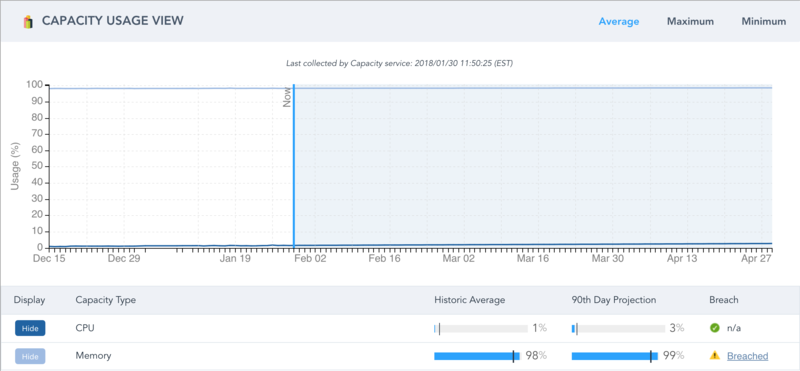The image size is (800, 371).
Task: Click the 90th Day Projection column header
Action: point(614,300)
